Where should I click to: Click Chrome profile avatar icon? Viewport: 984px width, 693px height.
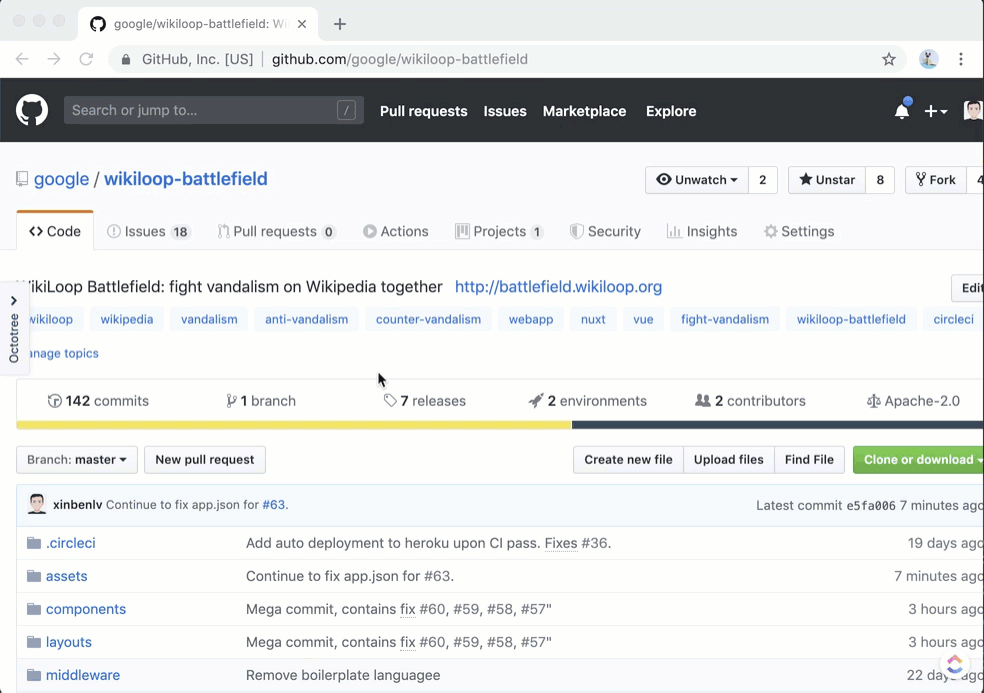[929, 59]
